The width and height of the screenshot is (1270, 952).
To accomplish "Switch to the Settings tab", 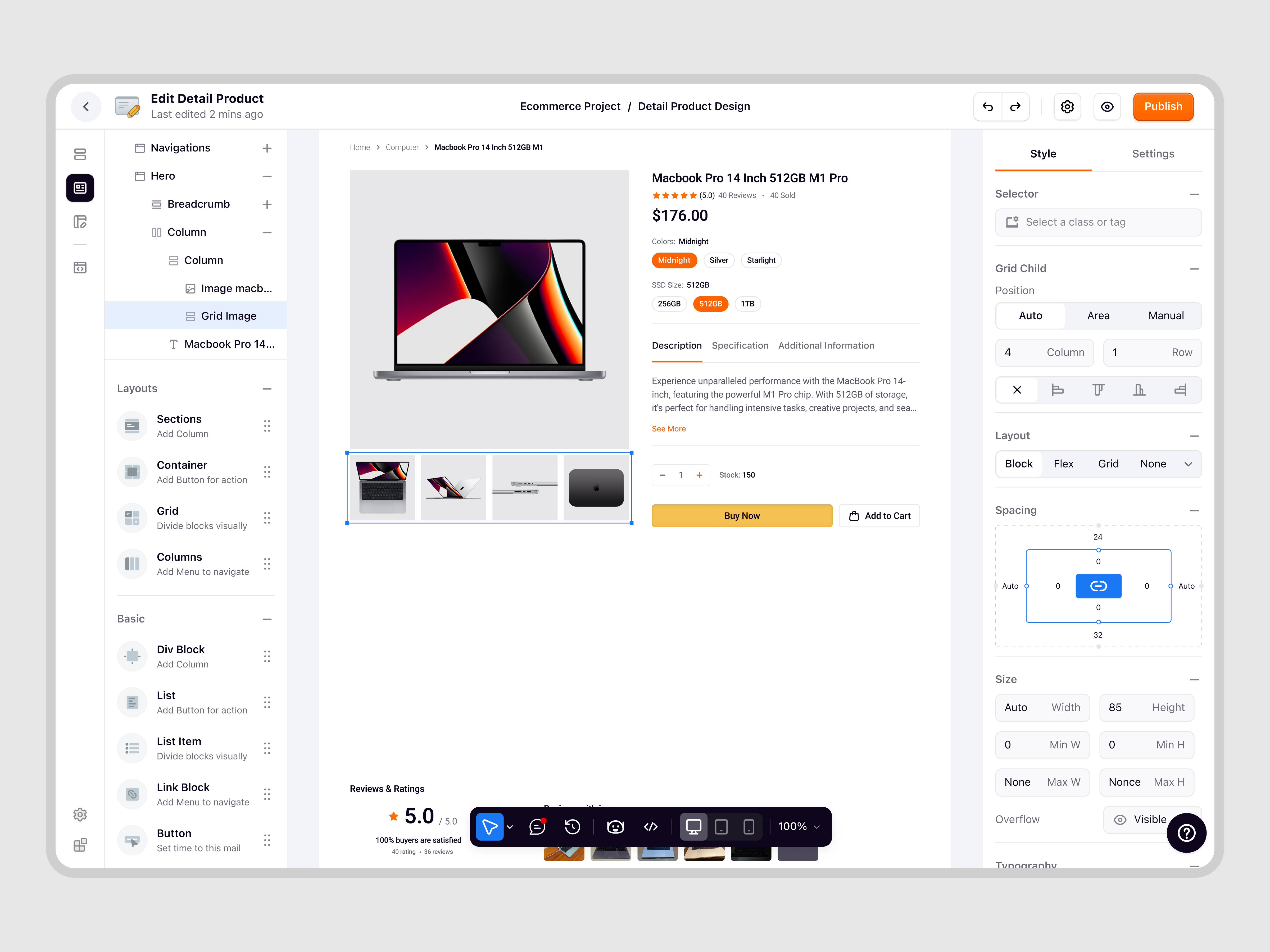I will coord(1153,154).
